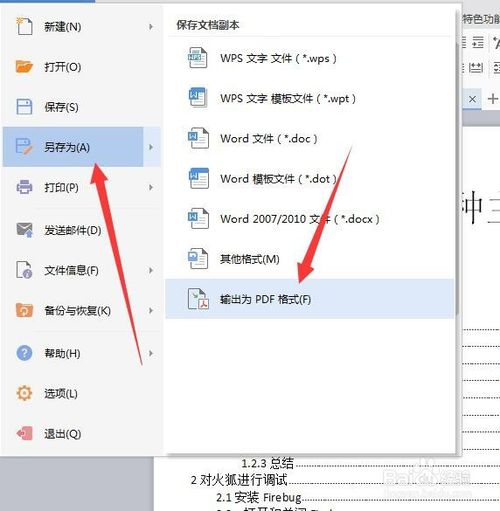The image size is (500, 511).
Task: Expand the 另存为(A) submenu arrow
Action: click(151, 147)
